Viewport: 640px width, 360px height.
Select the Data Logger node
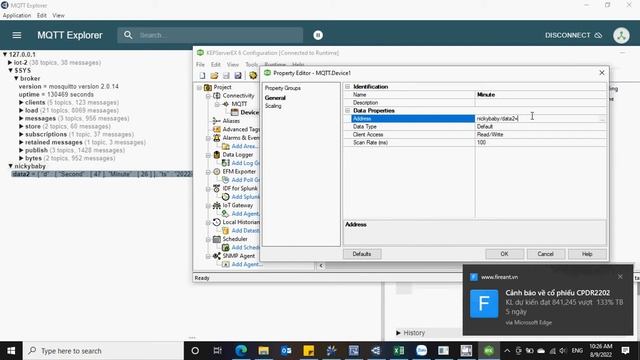pos(238,155)
